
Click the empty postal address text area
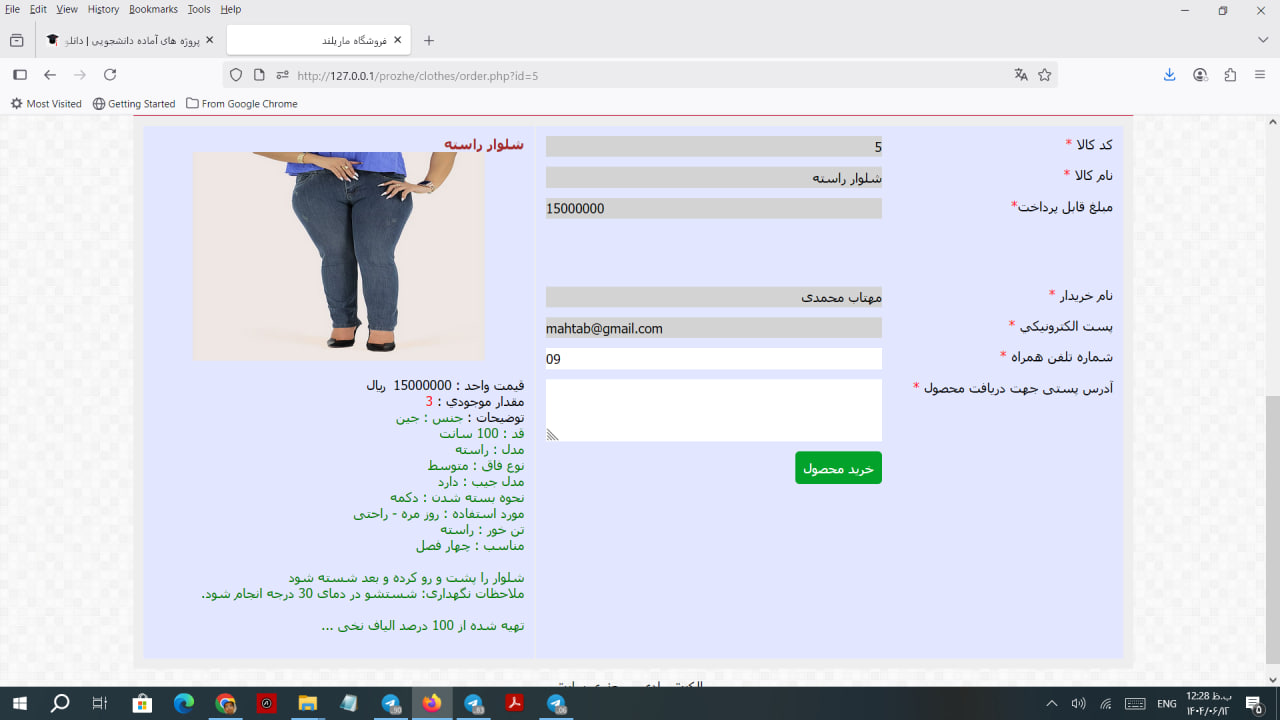713,410
